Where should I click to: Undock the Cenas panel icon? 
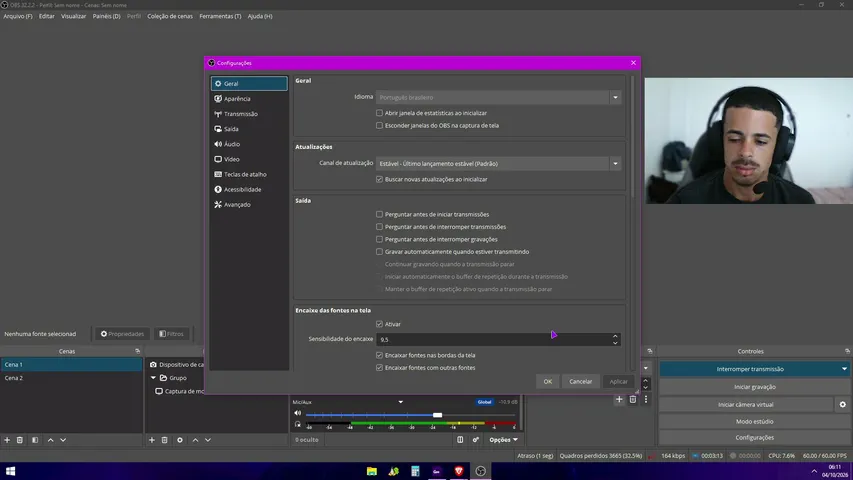click(x=137, y=352)
